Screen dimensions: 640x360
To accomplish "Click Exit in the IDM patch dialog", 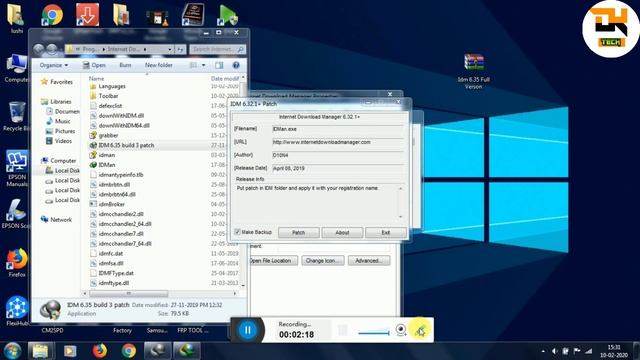I will click(x=386, y=232).
